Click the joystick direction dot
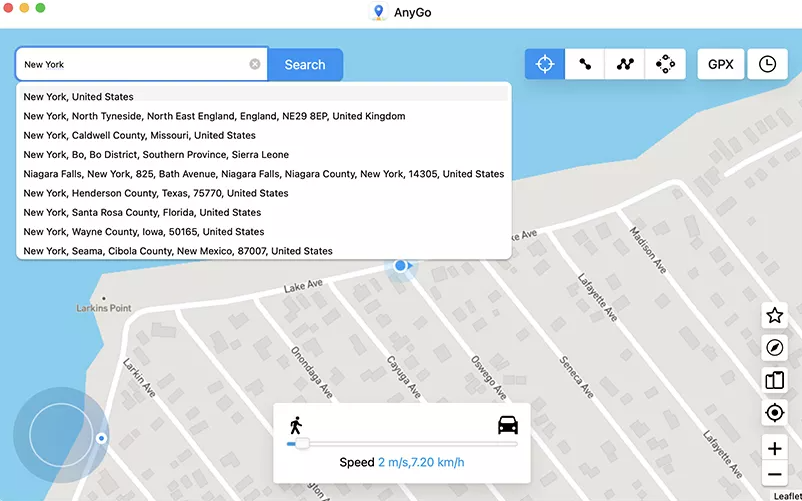This screenshot has width=802, height=501. tap(101, 438)
